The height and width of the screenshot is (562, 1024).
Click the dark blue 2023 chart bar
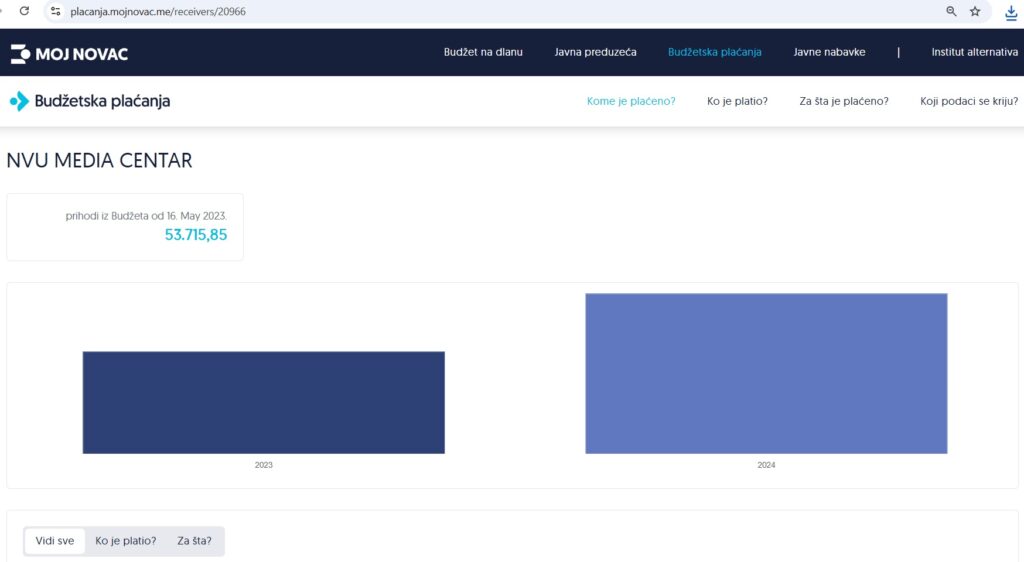[x=263, y=402]
